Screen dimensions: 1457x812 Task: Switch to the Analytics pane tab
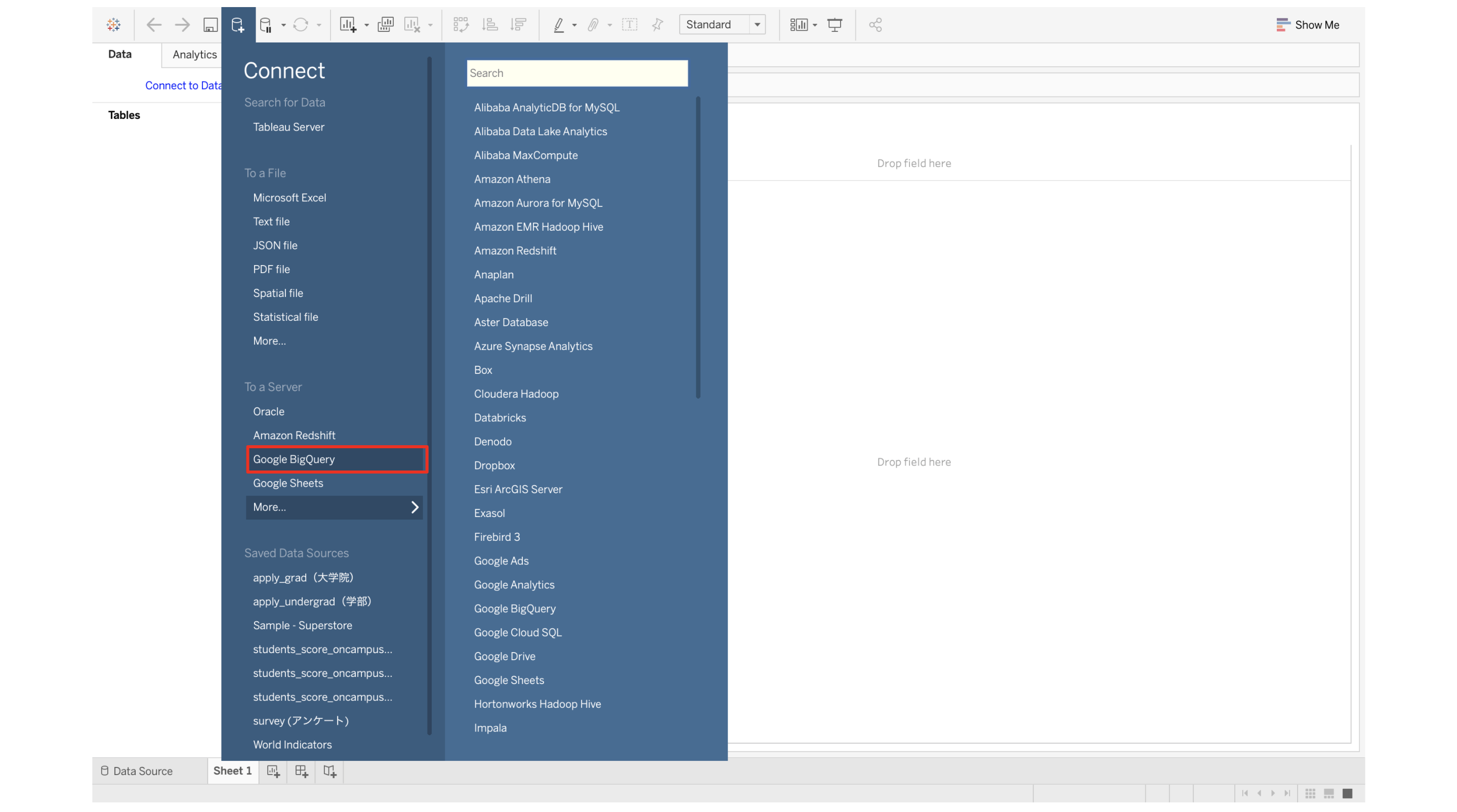[x=194, y=54]
